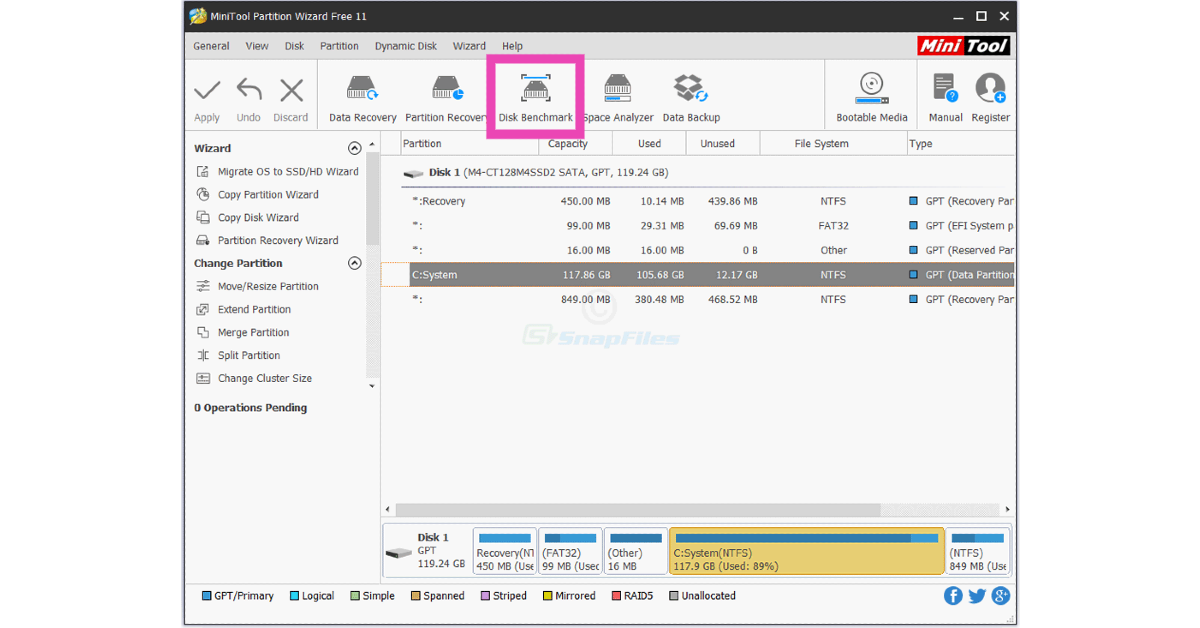The image size is (1200, 628).
Task: Launch Partition Recovery from toolbar
Action: click(x=446, y=99)
